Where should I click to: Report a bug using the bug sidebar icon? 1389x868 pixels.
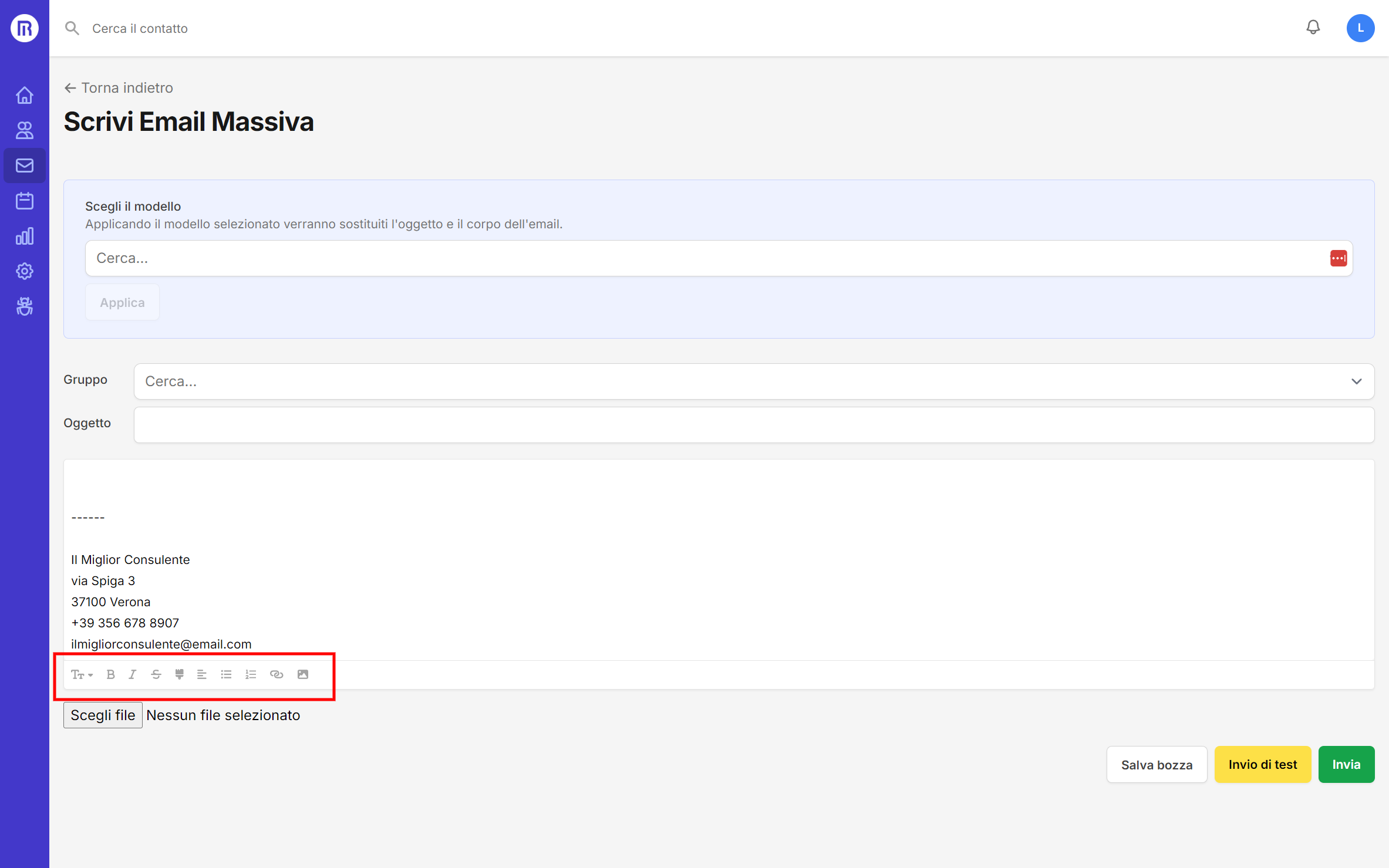24,306
